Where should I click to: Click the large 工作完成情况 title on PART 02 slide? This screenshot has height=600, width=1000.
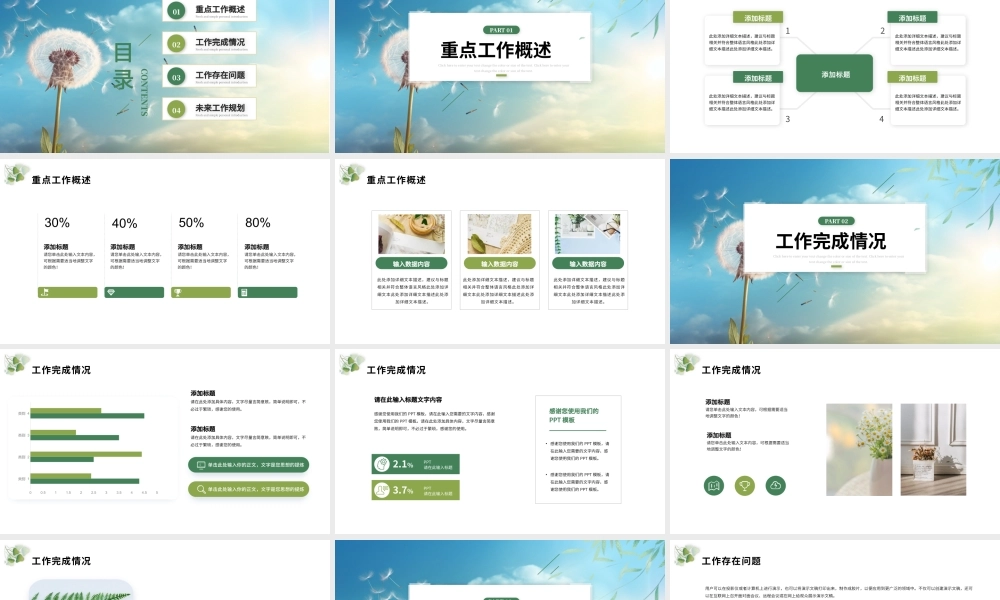(x=831, y=241)
